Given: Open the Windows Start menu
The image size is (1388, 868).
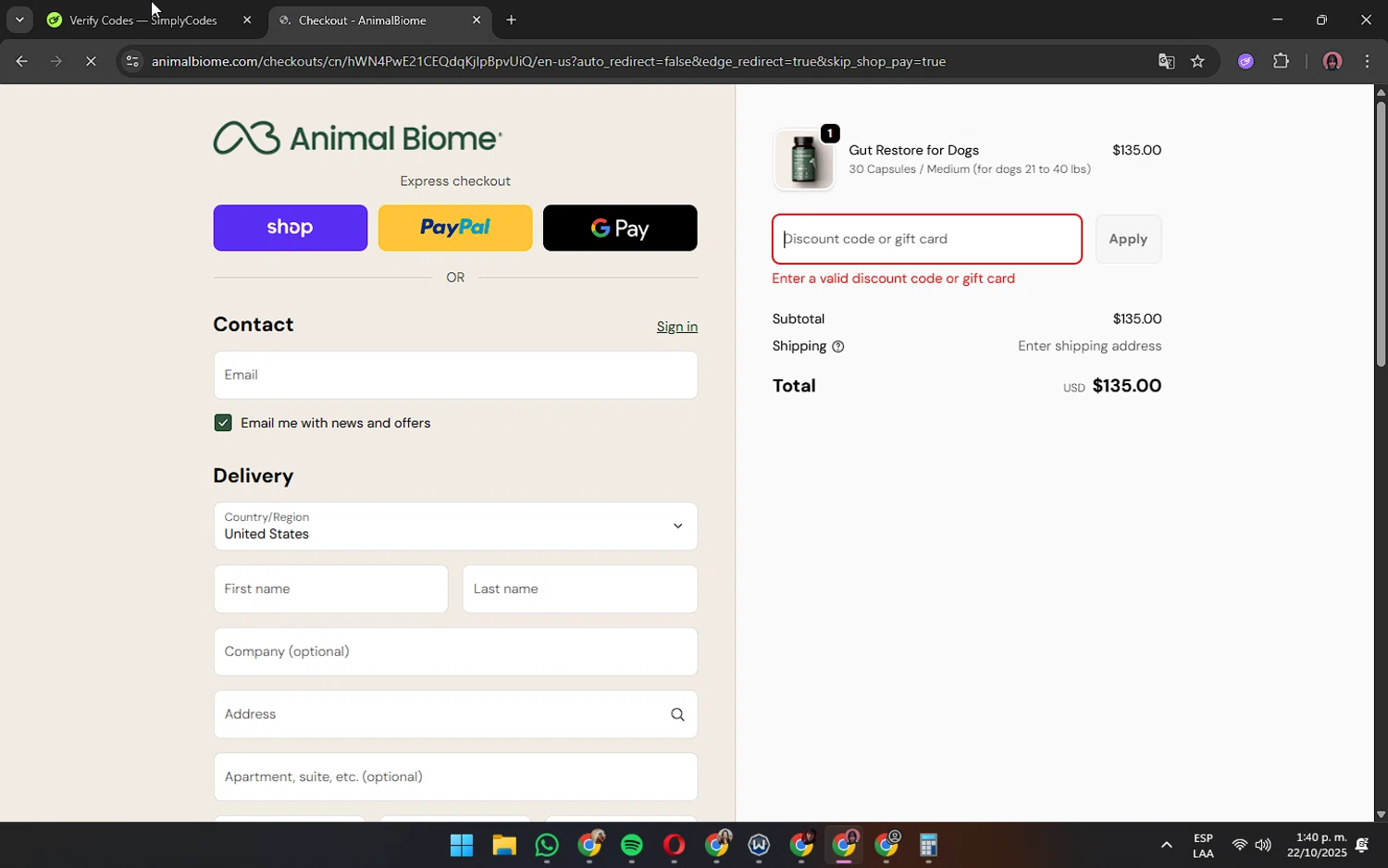Looking at the screenshot, I should pyautogui.click(x=462, y=846).
